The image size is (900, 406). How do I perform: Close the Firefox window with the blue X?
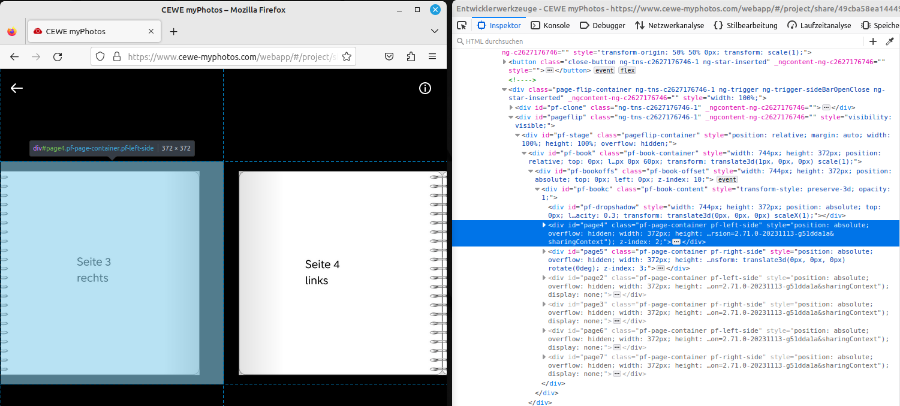point(437,10)
